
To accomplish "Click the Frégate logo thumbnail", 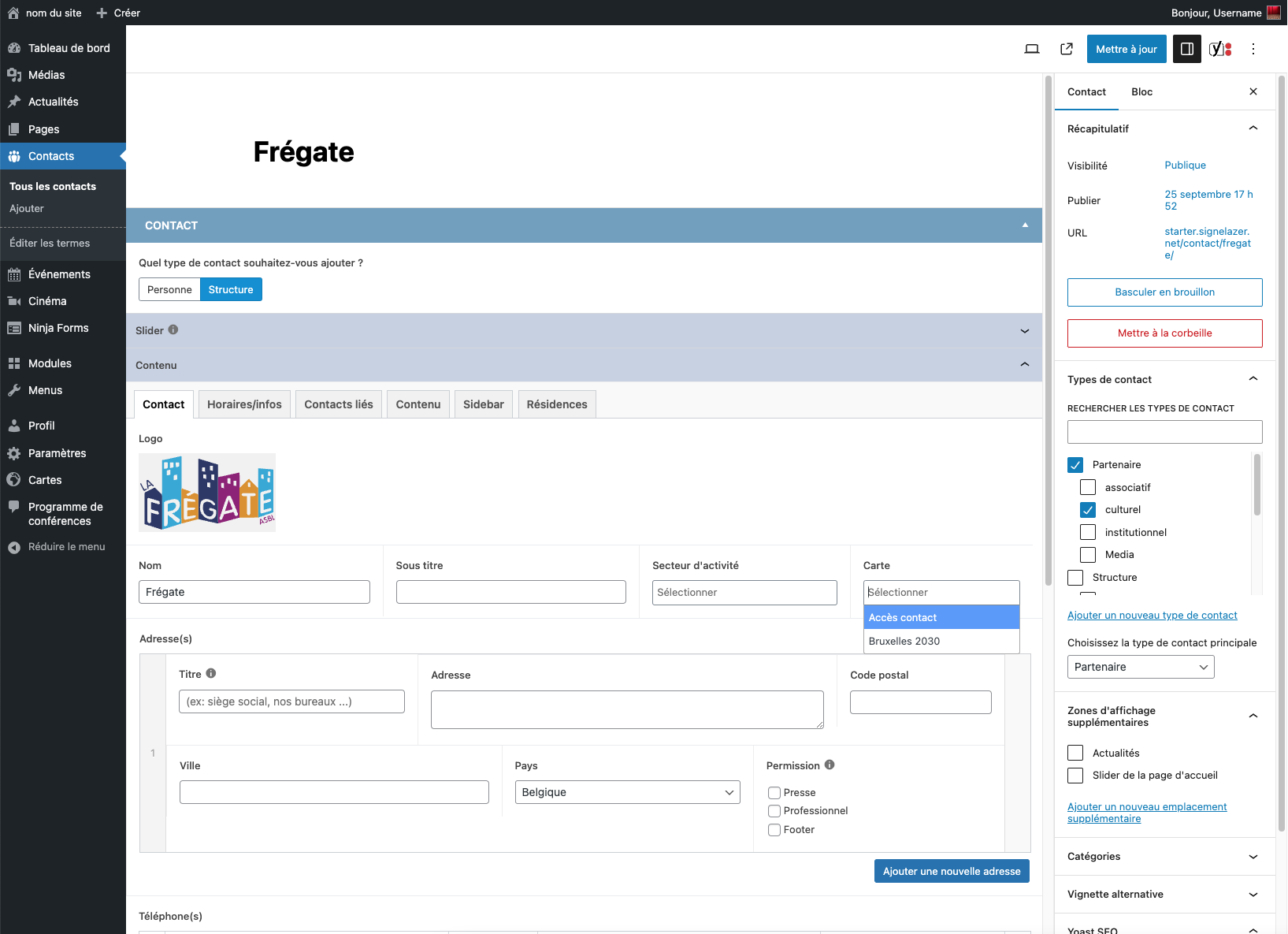I will click(x=207, y=493).
